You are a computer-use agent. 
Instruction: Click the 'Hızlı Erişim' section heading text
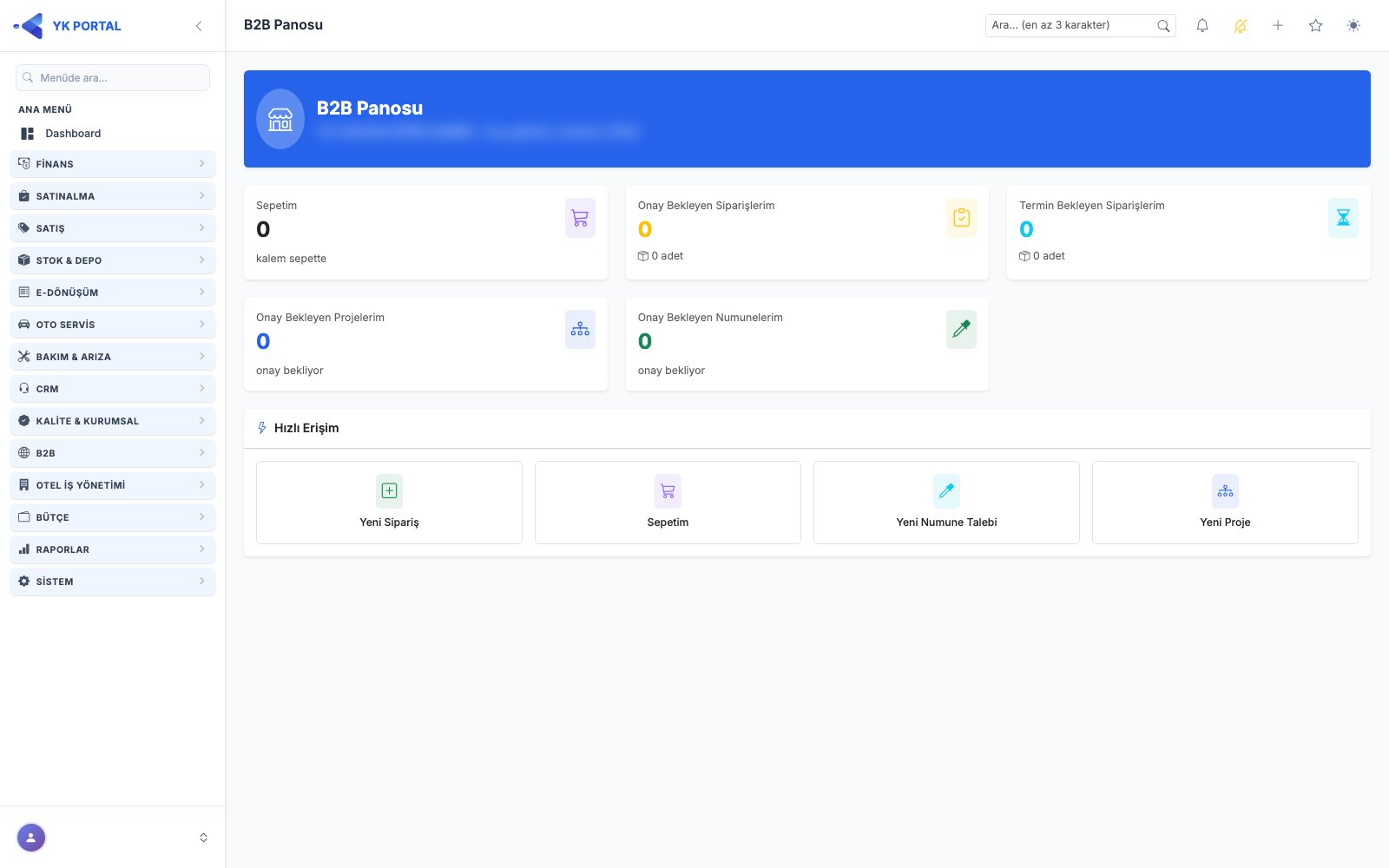click(306, 428)
